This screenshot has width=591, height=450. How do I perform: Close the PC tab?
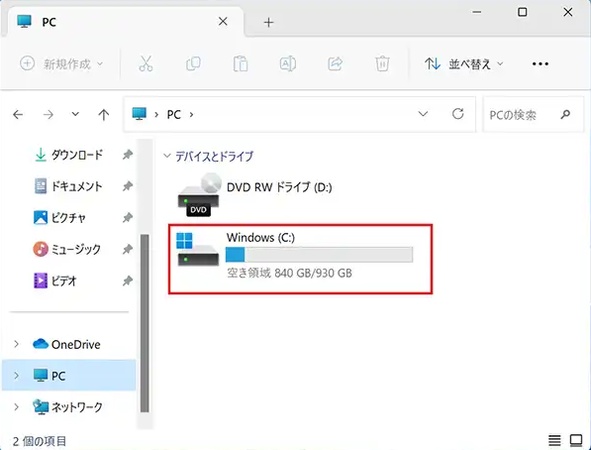pyautogui.click(x=223, y=21)
